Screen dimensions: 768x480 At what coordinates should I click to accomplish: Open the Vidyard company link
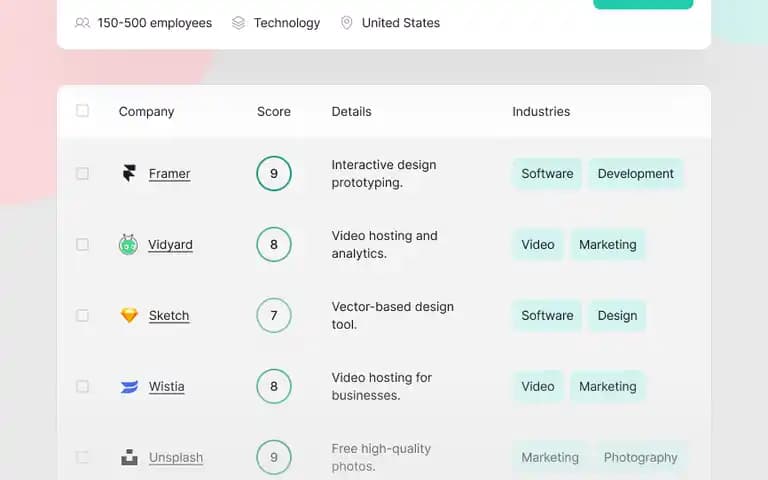[170, 245]
